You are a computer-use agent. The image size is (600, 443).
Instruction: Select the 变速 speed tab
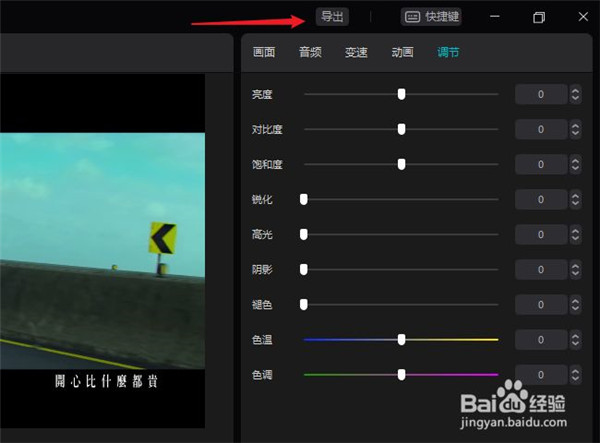coord(356,53)
